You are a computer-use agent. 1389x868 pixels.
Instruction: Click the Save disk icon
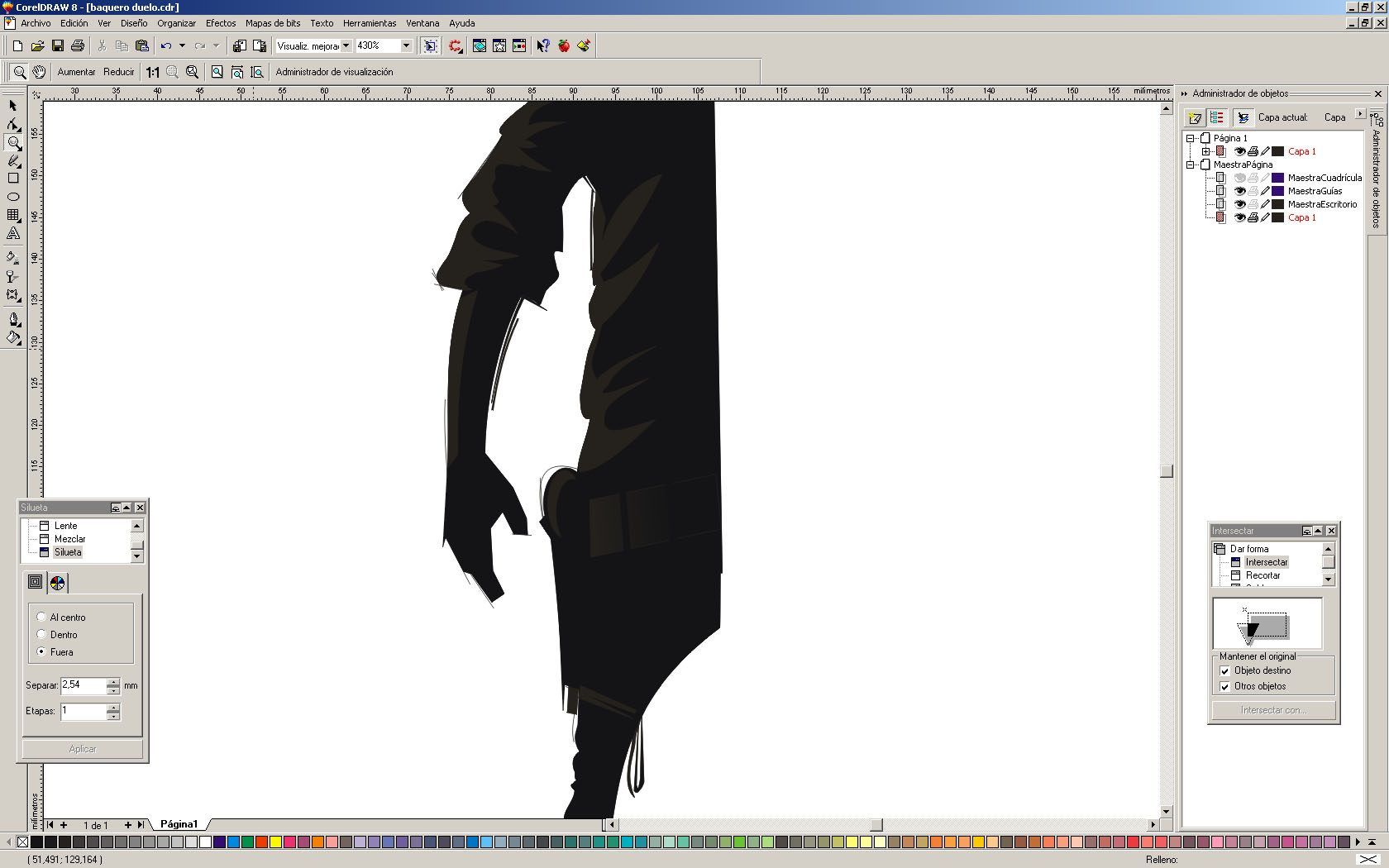[x=58, y=46]
